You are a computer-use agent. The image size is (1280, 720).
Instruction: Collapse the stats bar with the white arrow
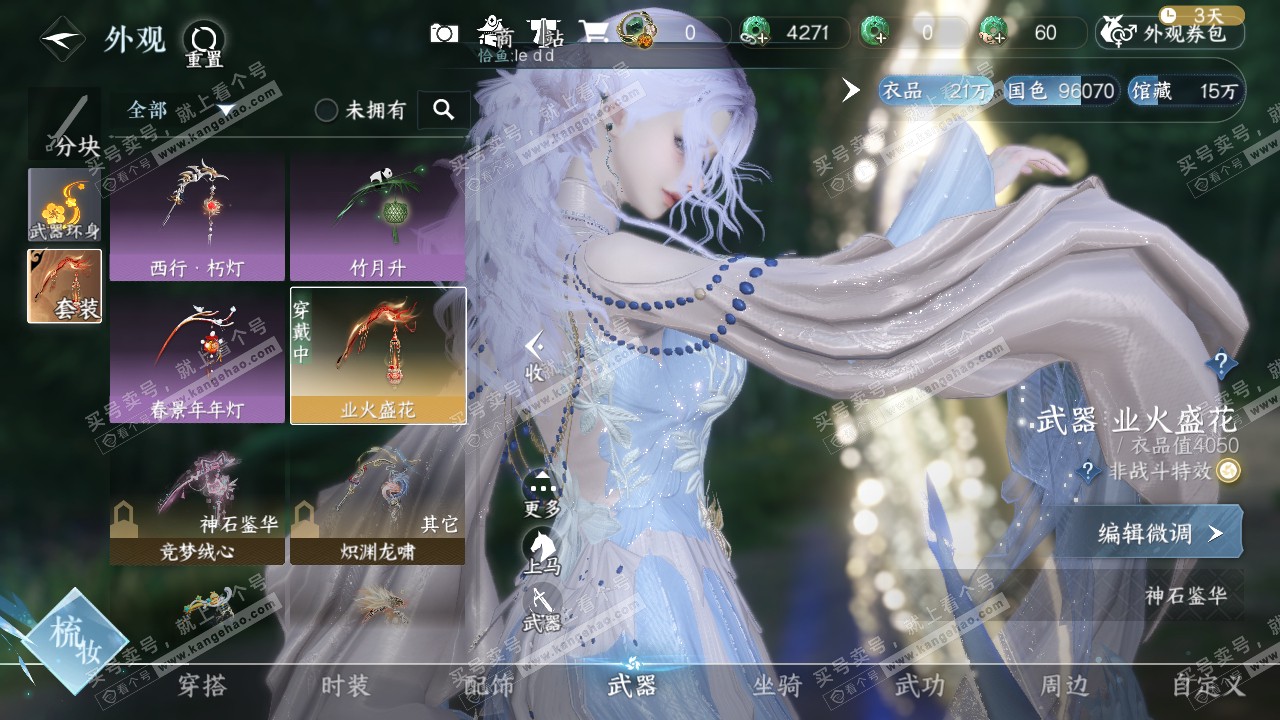click(x=851, y=90)
